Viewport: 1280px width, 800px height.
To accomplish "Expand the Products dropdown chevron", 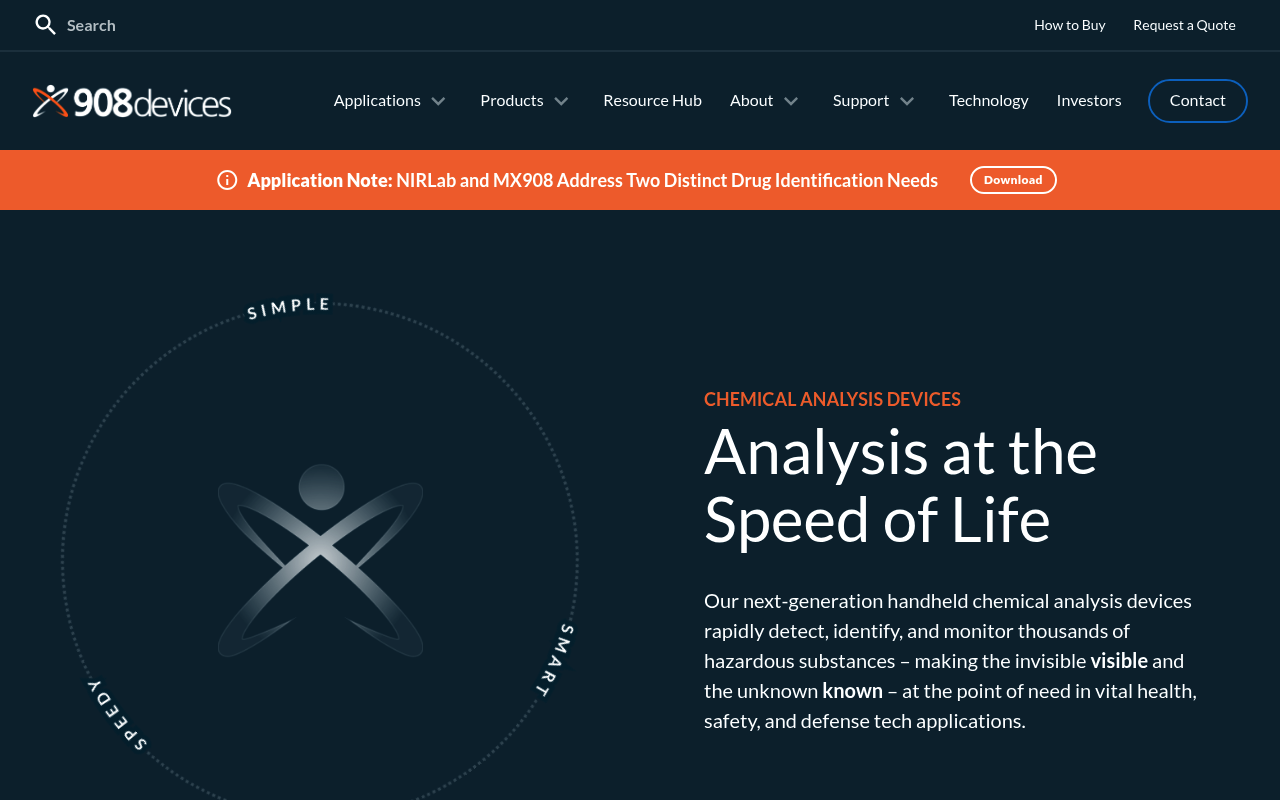I will pos(561,101).
